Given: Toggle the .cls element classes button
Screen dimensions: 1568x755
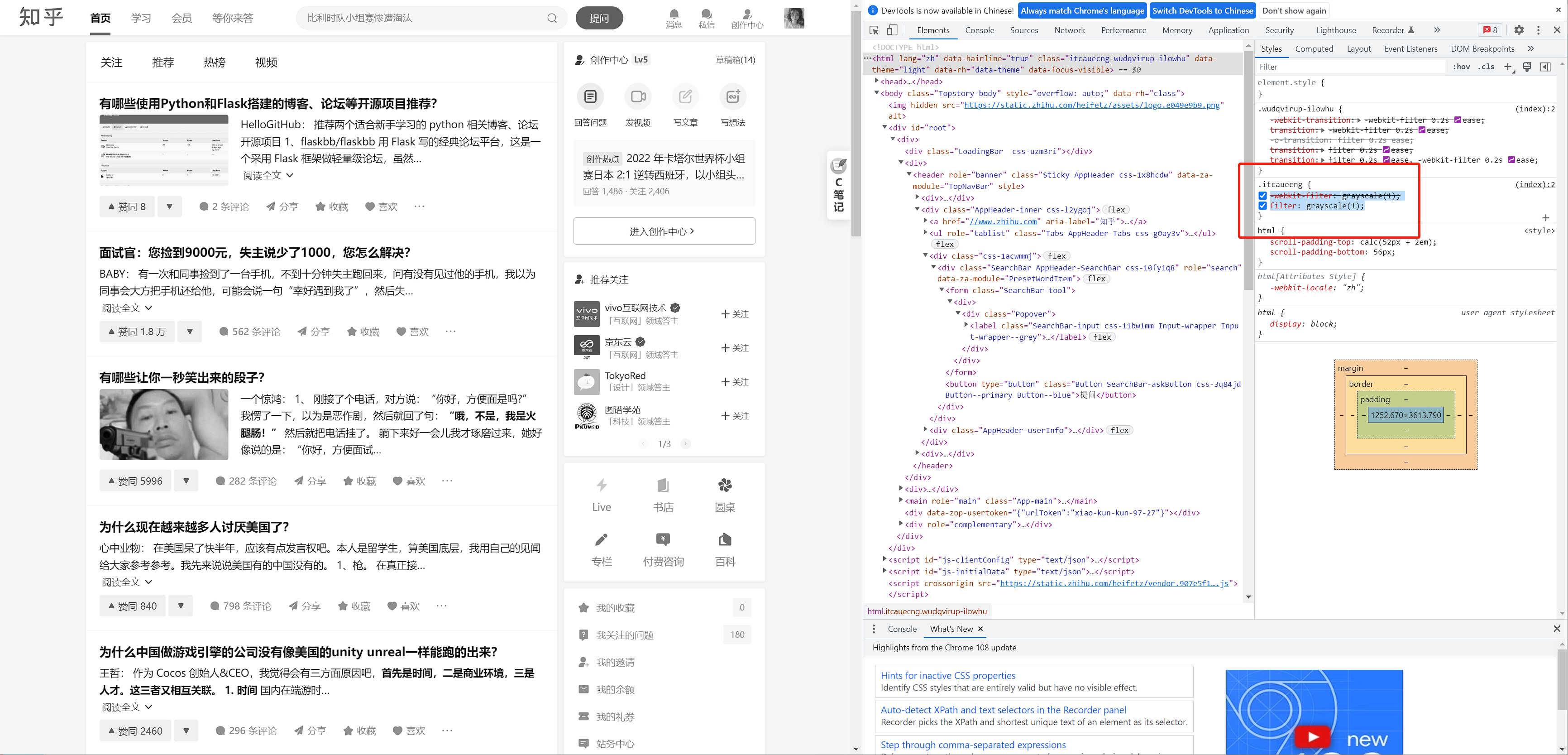Looking at the screenshot, I should (x=1486, y=67).
